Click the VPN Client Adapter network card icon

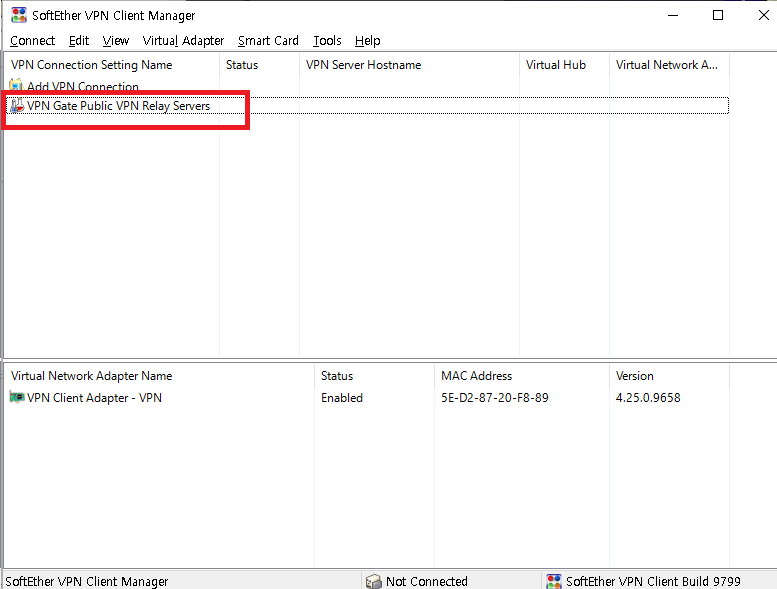(17, 397)
